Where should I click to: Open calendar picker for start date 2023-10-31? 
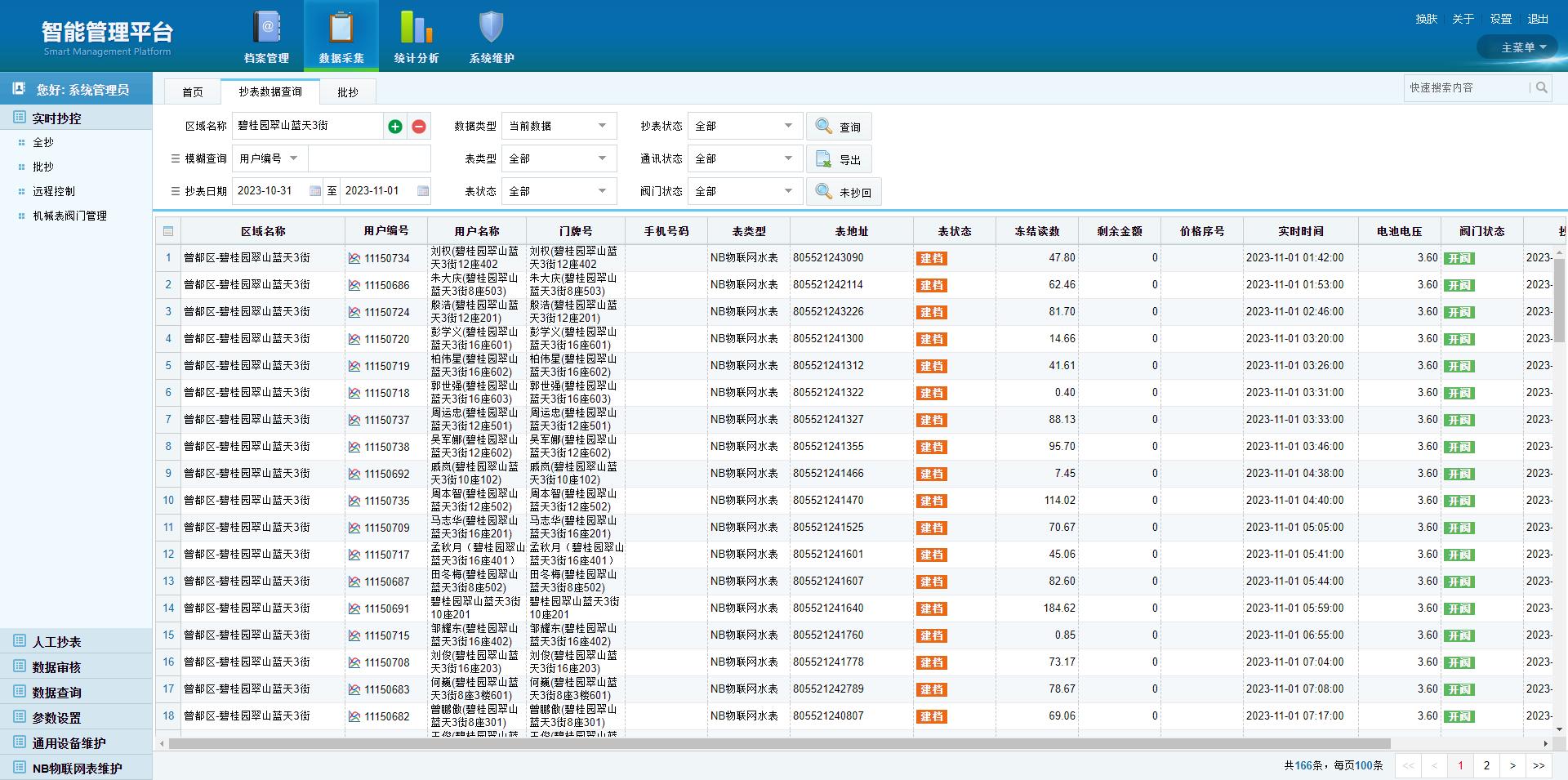tap(315, 191)
